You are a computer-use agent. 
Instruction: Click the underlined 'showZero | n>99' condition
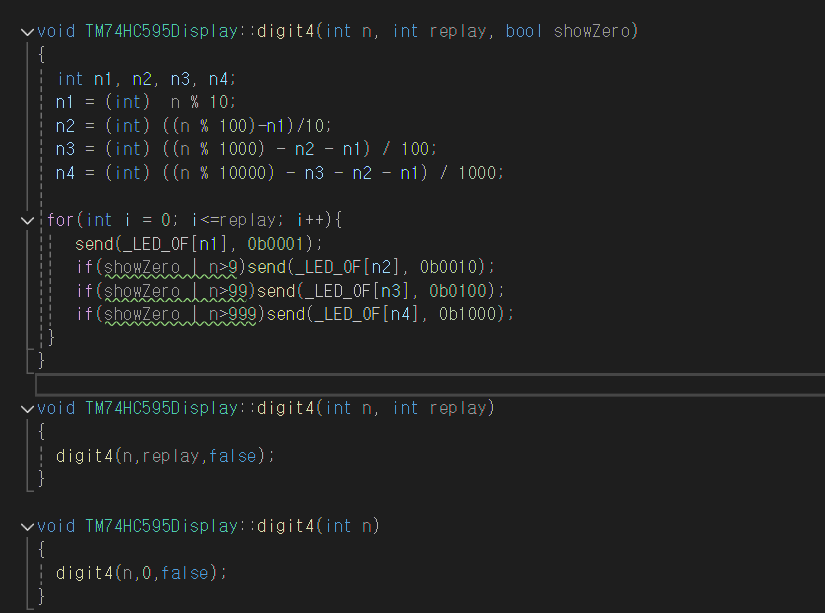pos(176,291)
